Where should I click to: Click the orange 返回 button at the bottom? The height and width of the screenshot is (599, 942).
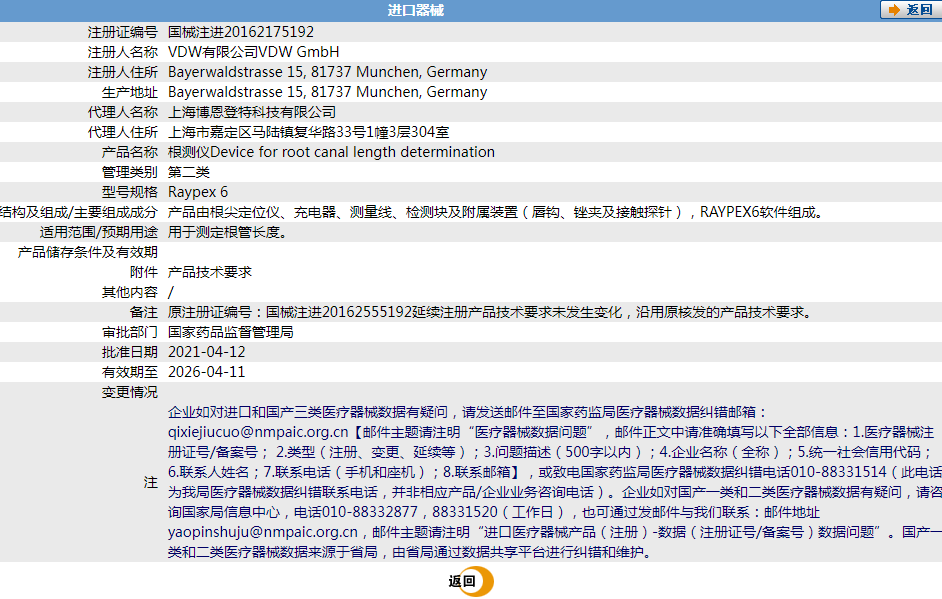[470, 581]
